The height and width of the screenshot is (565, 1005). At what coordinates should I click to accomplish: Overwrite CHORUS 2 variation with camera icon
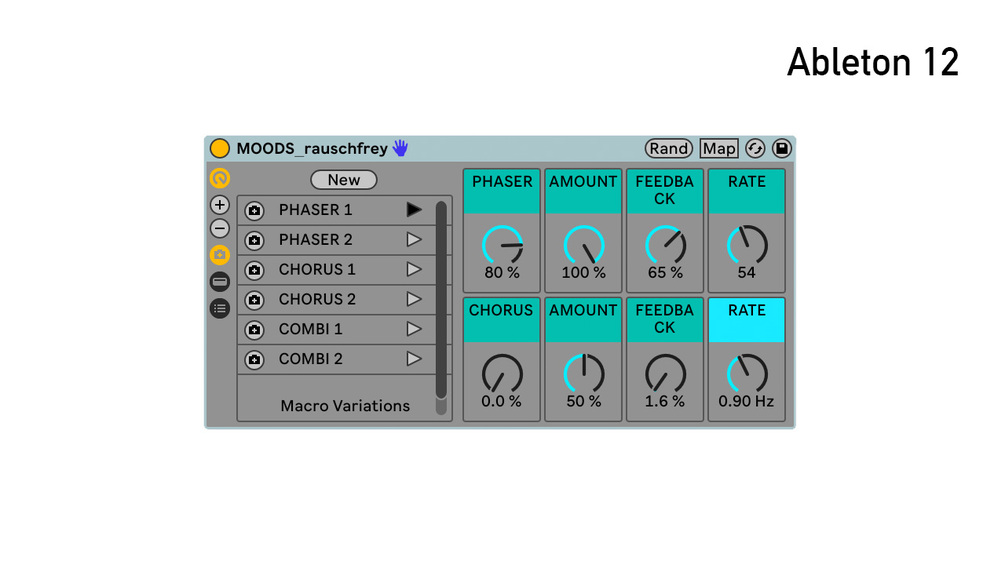[254, 300]
